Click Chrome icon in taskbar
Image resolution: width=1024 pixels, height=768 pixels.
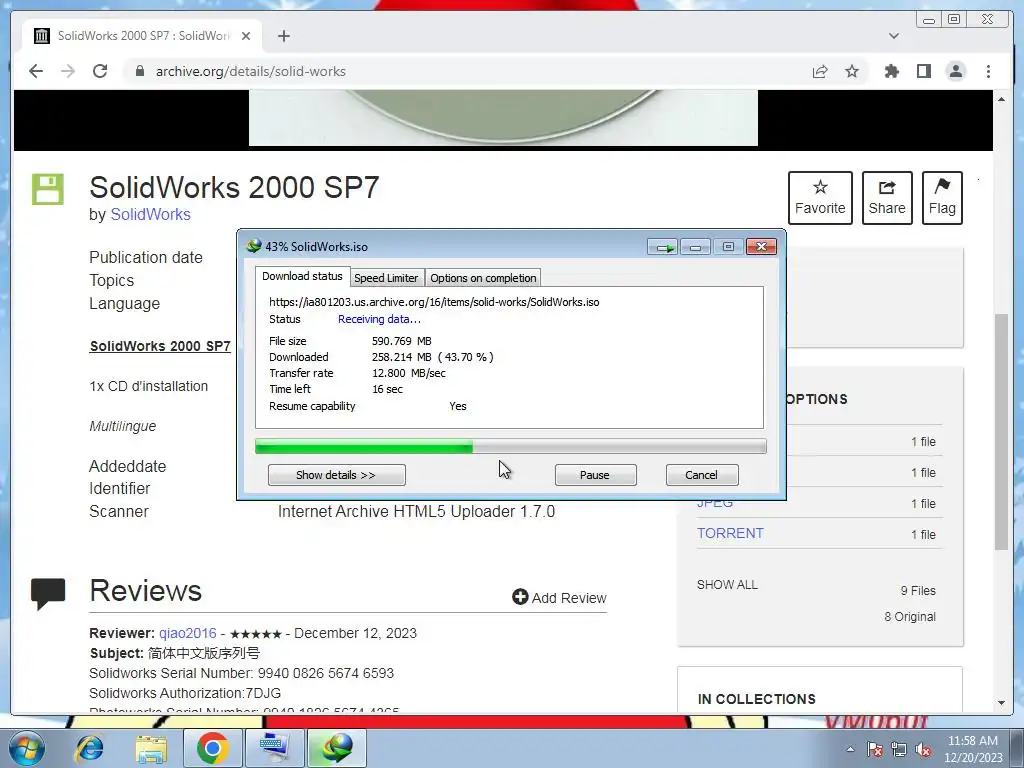[212, 748]
